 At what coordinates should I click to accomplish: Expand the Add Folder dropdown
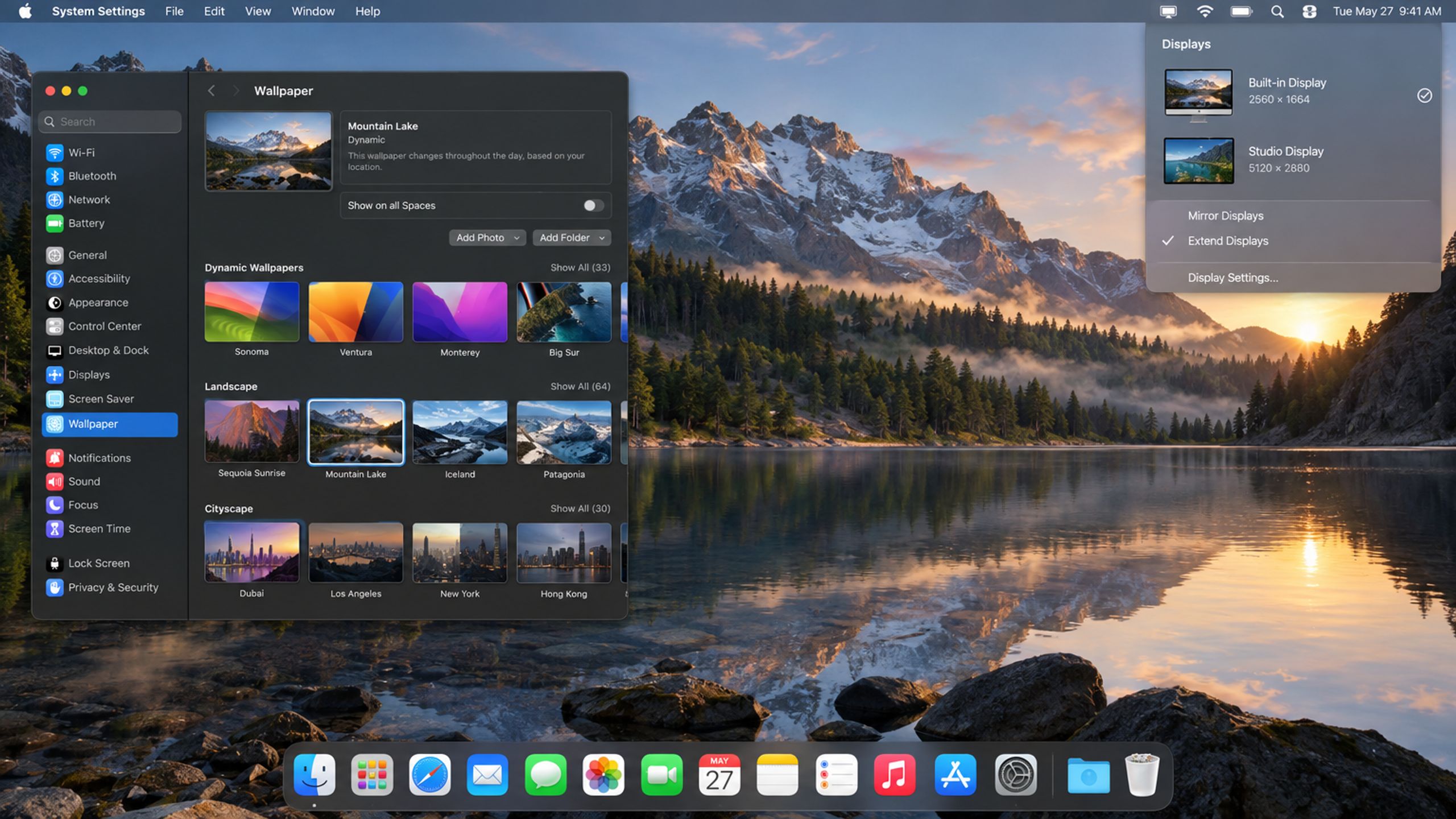pos(572,238)
